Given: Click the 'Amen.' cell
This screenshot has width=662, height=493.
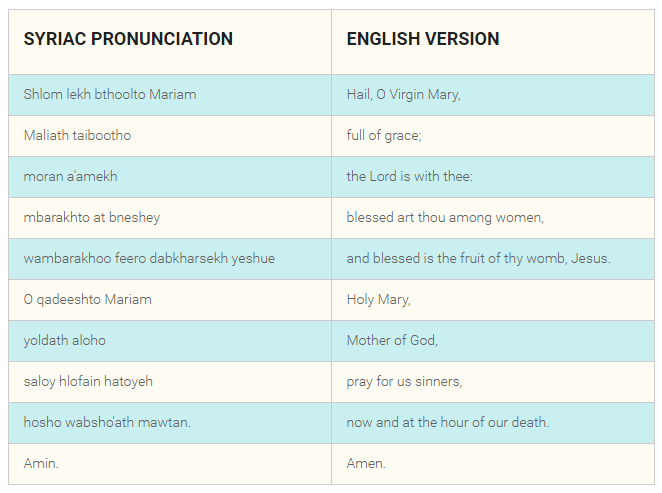Looking at the screenshot, I should pyautogui.click(x=366, y=463).
